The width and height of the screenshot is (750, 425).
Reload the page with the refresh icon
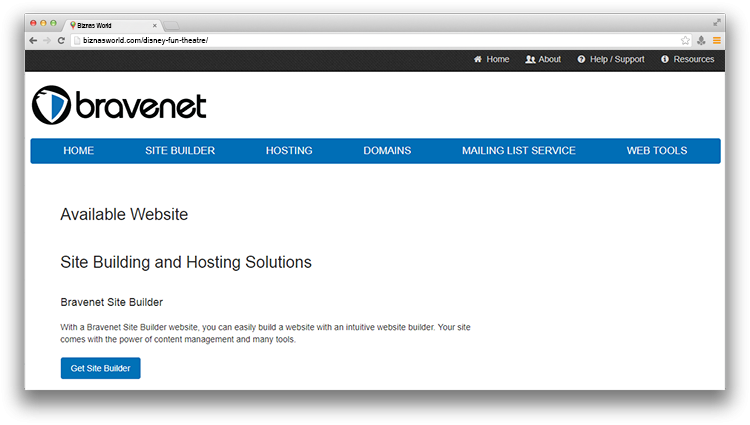coord(61,41)
